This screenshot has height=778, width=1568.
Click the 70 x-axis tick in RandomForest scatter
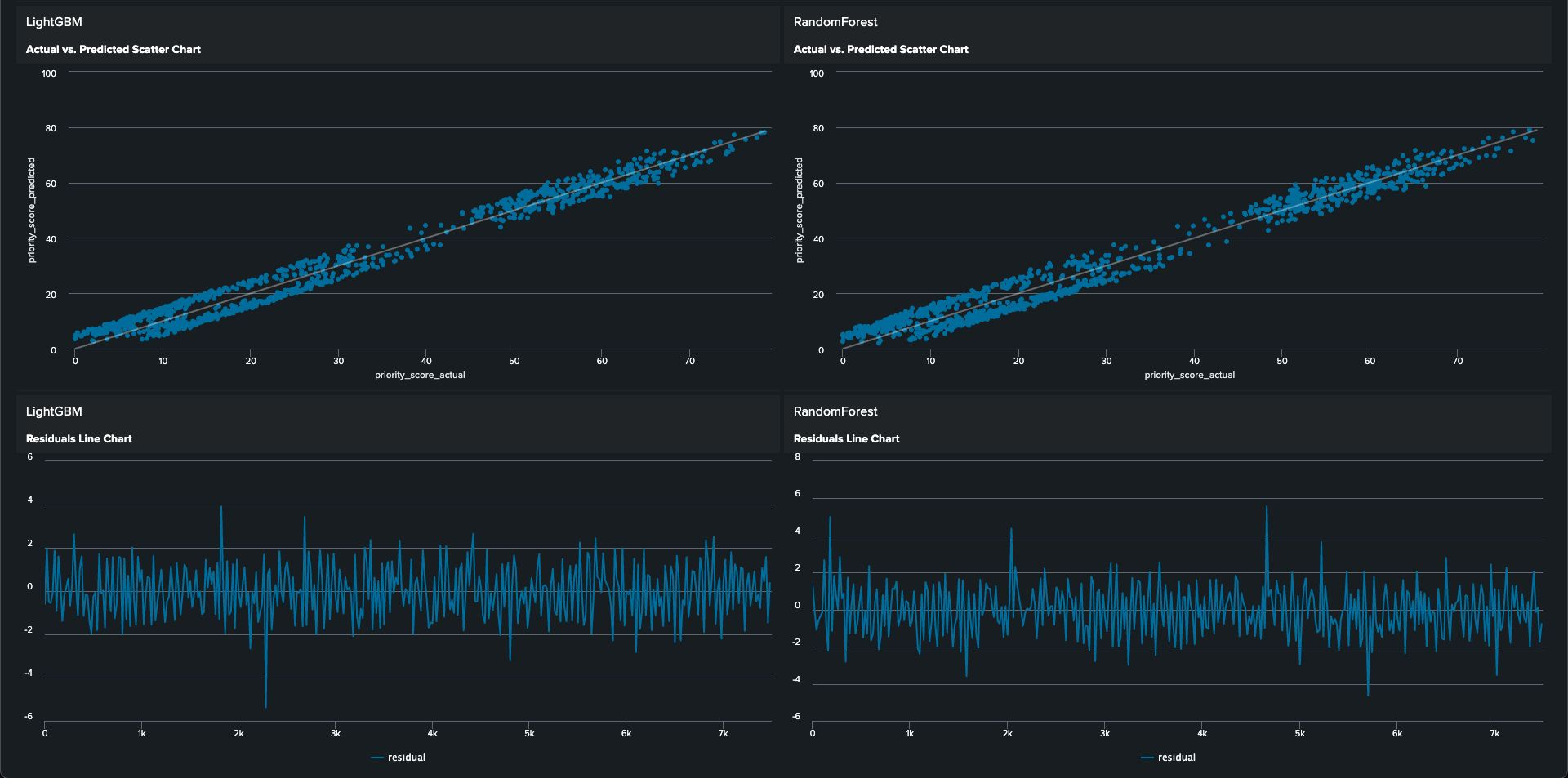(x=1458, y=361)
